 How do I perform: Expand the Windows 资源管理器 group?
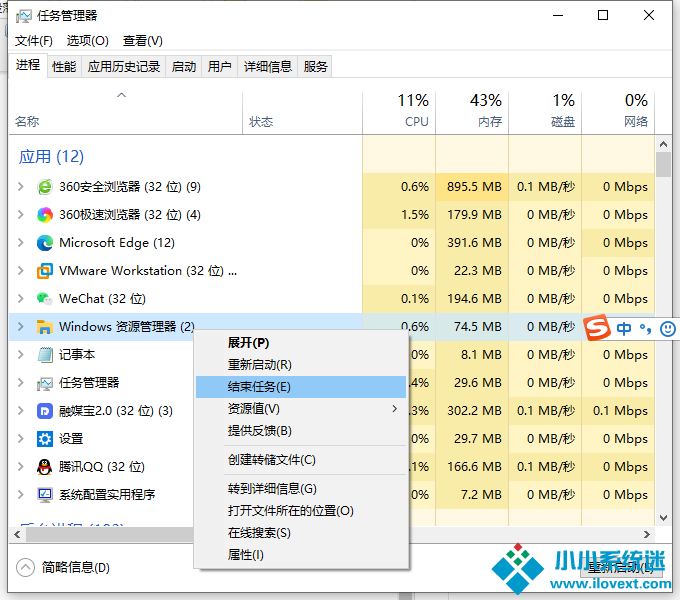tap(20, 326)
